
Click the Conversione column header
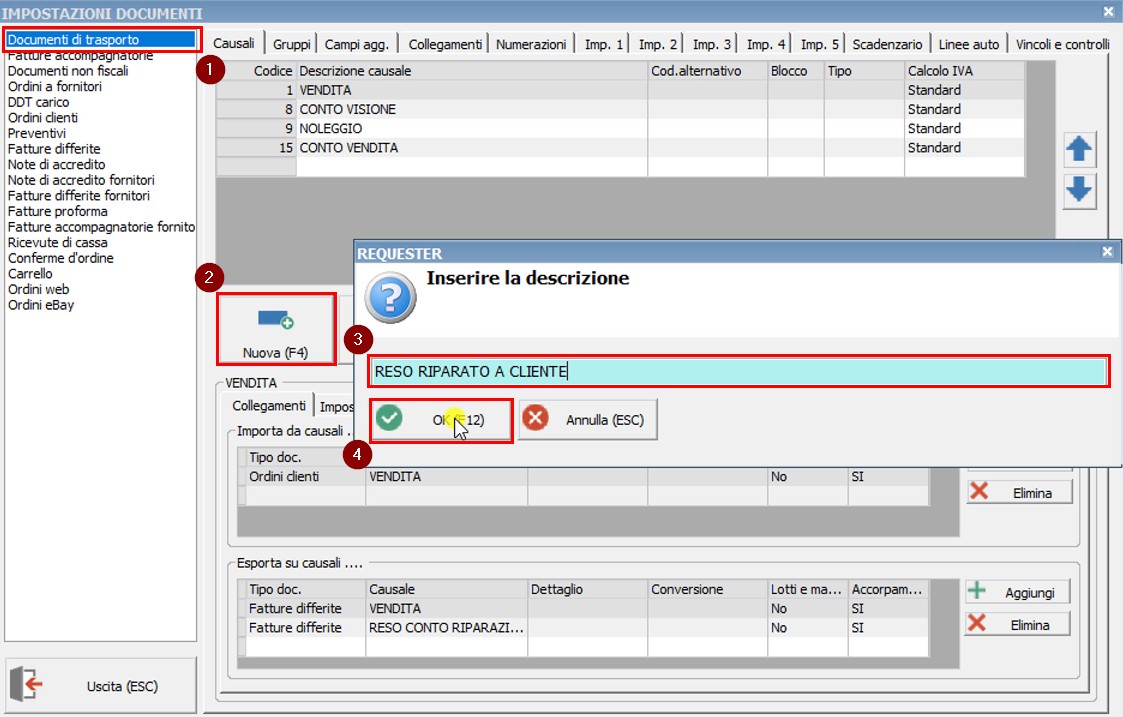(708, 590)
